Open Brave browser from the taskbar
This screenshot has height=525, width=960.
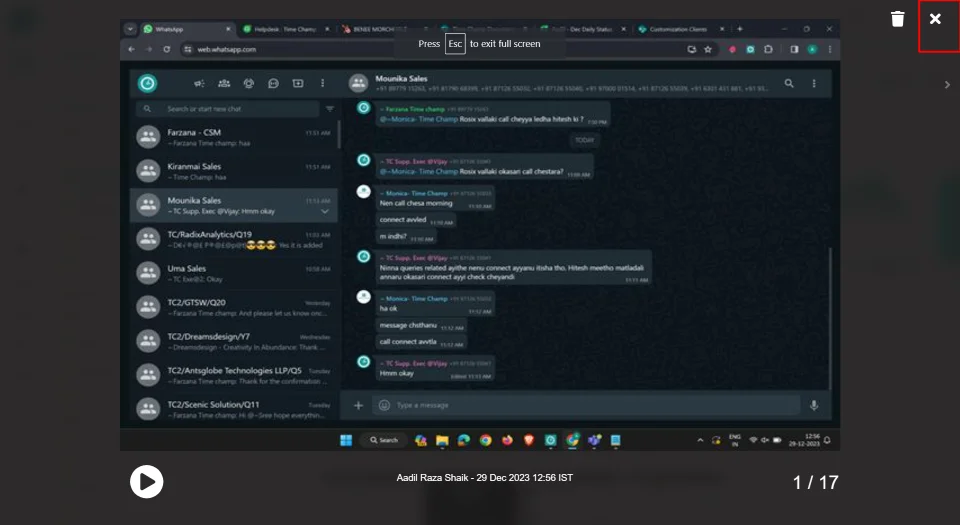[529, 441]
